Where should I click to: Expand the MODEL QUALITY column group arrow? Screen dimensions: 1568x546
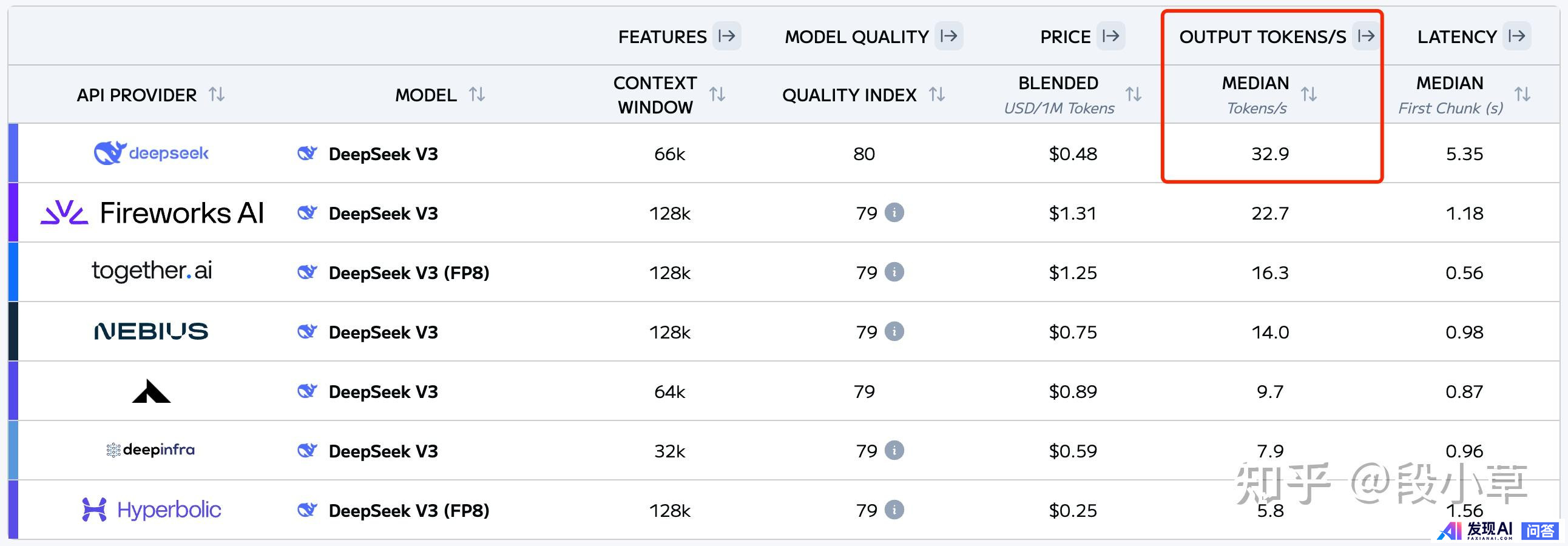coord(948,36)
